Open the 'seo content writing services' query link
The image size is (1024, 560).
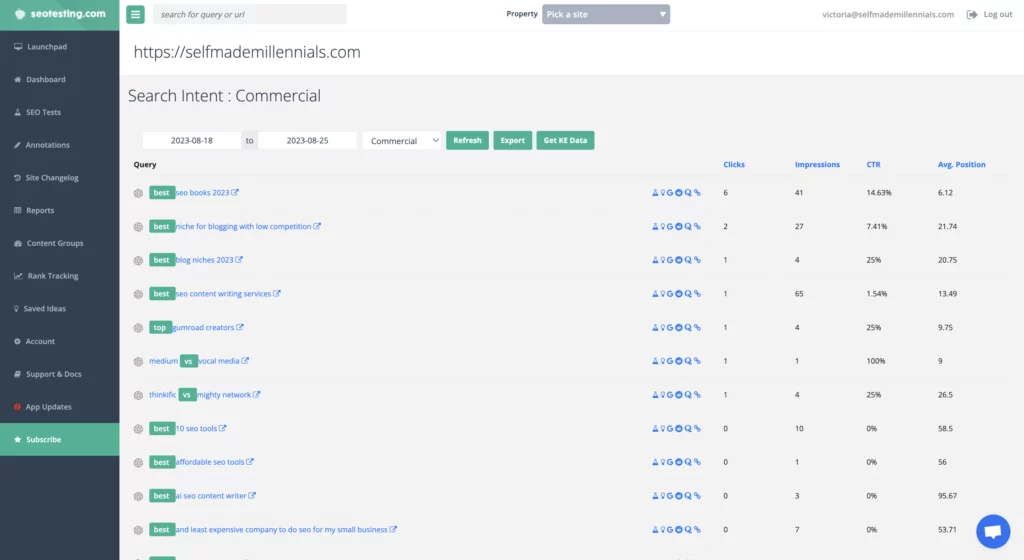[x=223, y=294]
